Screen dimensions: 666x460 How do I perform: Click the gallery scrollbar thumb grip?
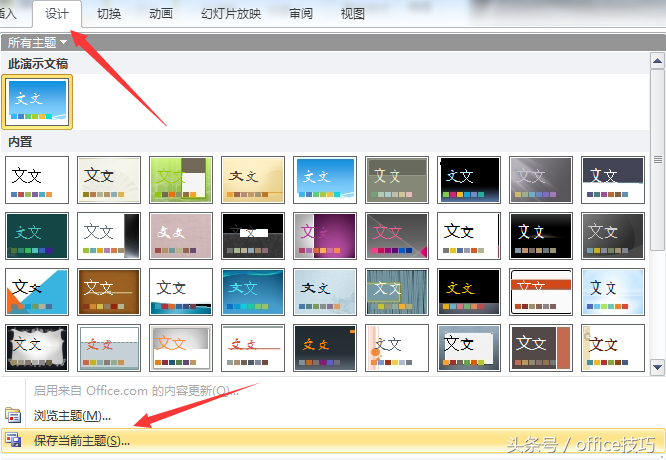coord(658,160)
